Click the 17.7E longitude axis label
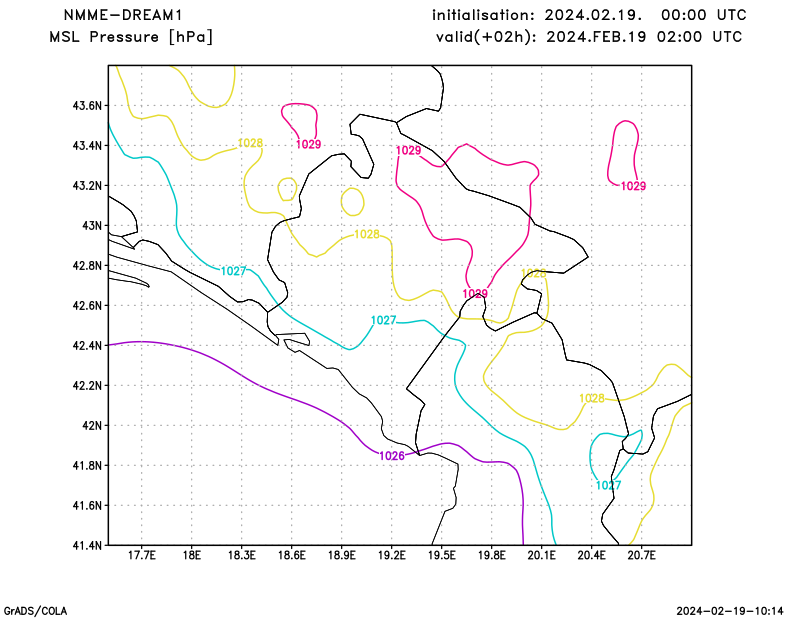 coord(141,555)
